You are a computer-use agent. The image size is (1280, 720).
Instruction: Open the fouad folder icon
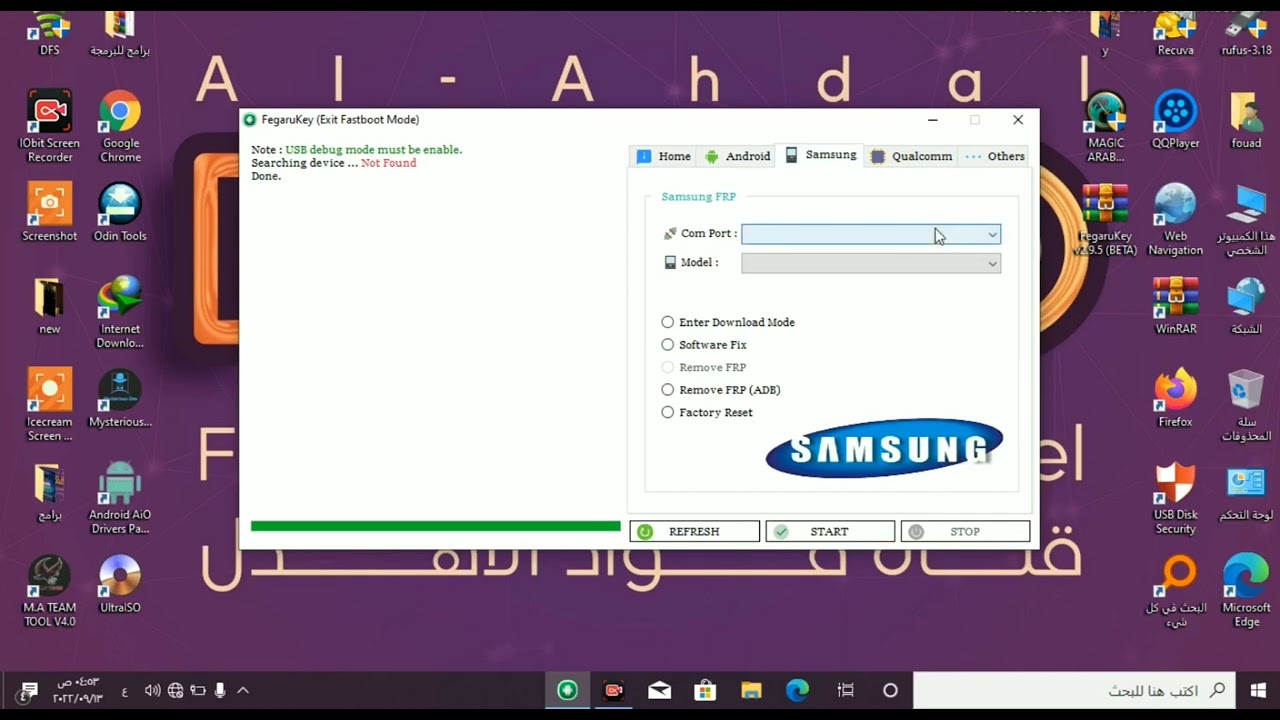pyautogui.click(x=1246, y=119)
